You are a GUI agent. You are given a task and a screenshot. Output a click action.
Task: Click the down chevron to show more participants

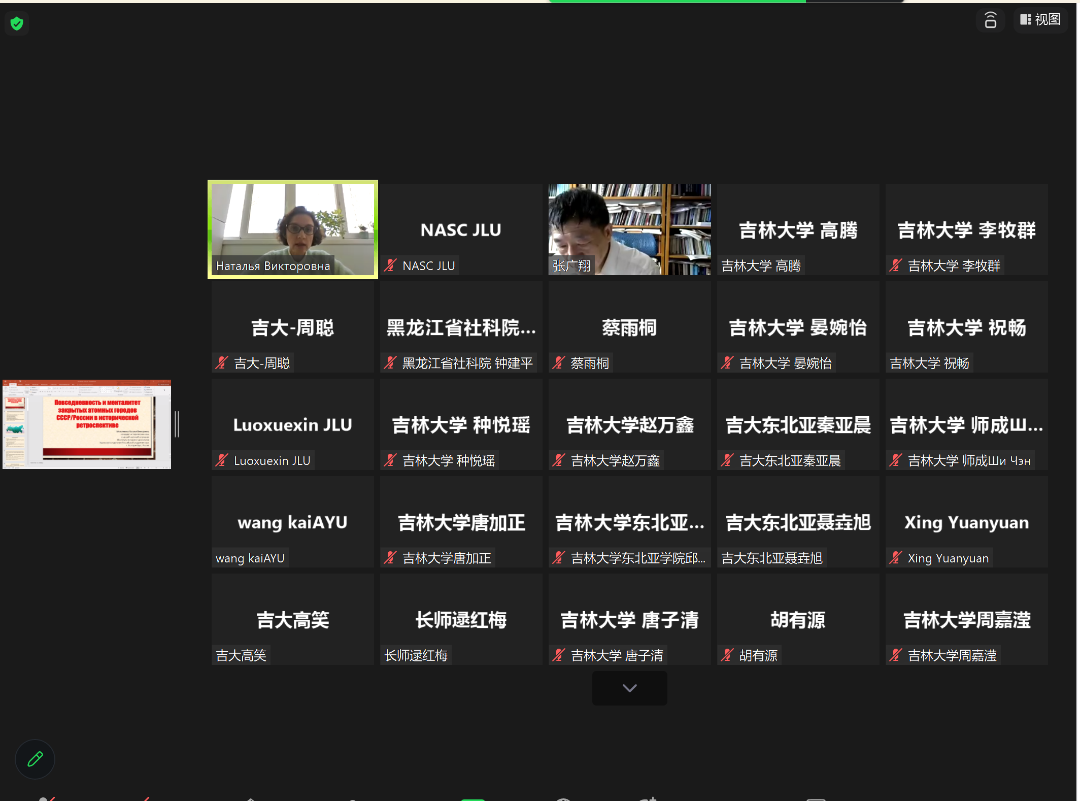(x=628, y=687)
